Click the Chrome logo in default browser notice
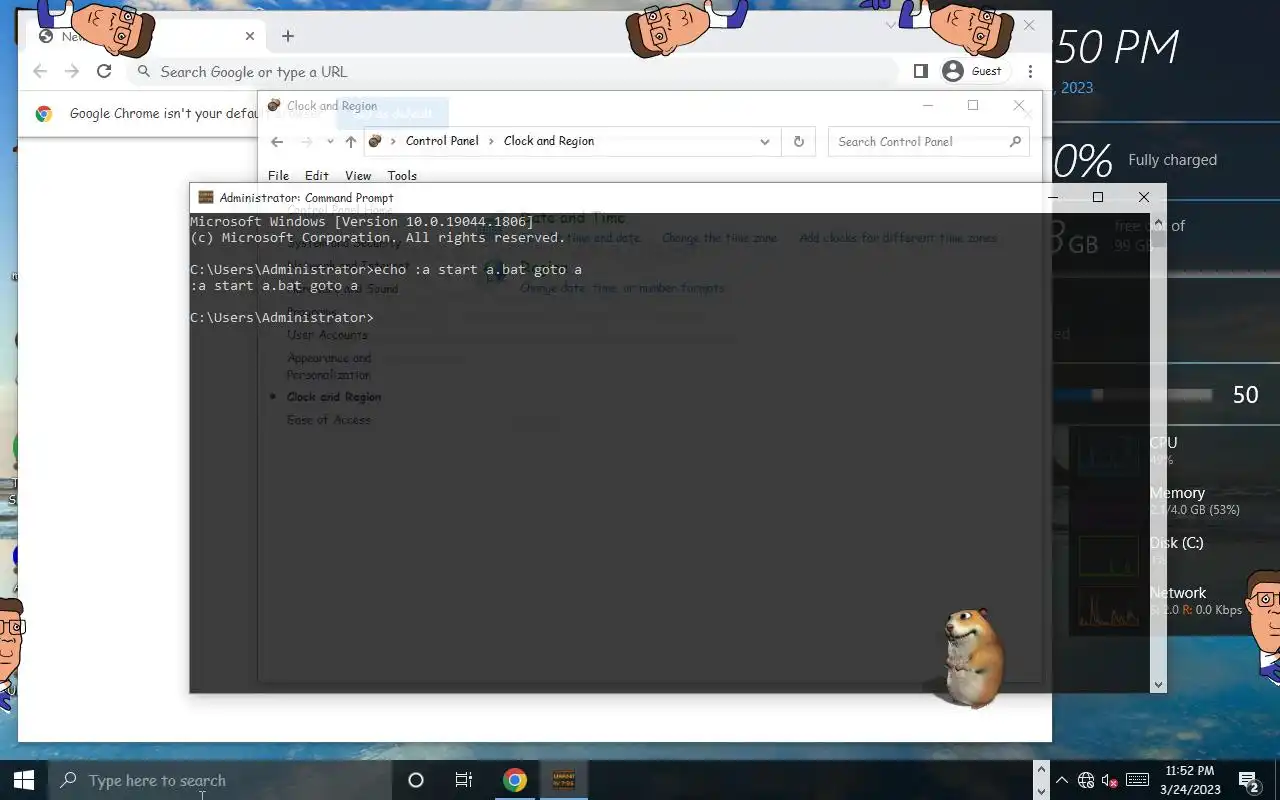Image resolution: width=1280 pixels, height=800 pixels. pyautogui.click(x=44, y=114)
